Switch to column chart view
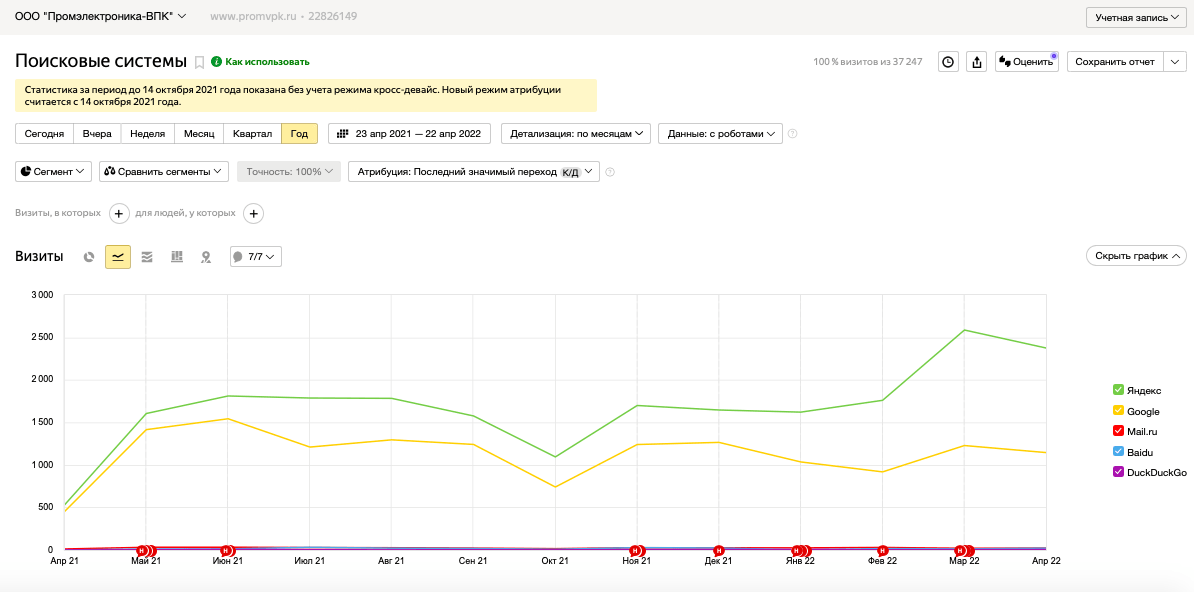This screenshot has height=592, width=1194. point(177,257)
